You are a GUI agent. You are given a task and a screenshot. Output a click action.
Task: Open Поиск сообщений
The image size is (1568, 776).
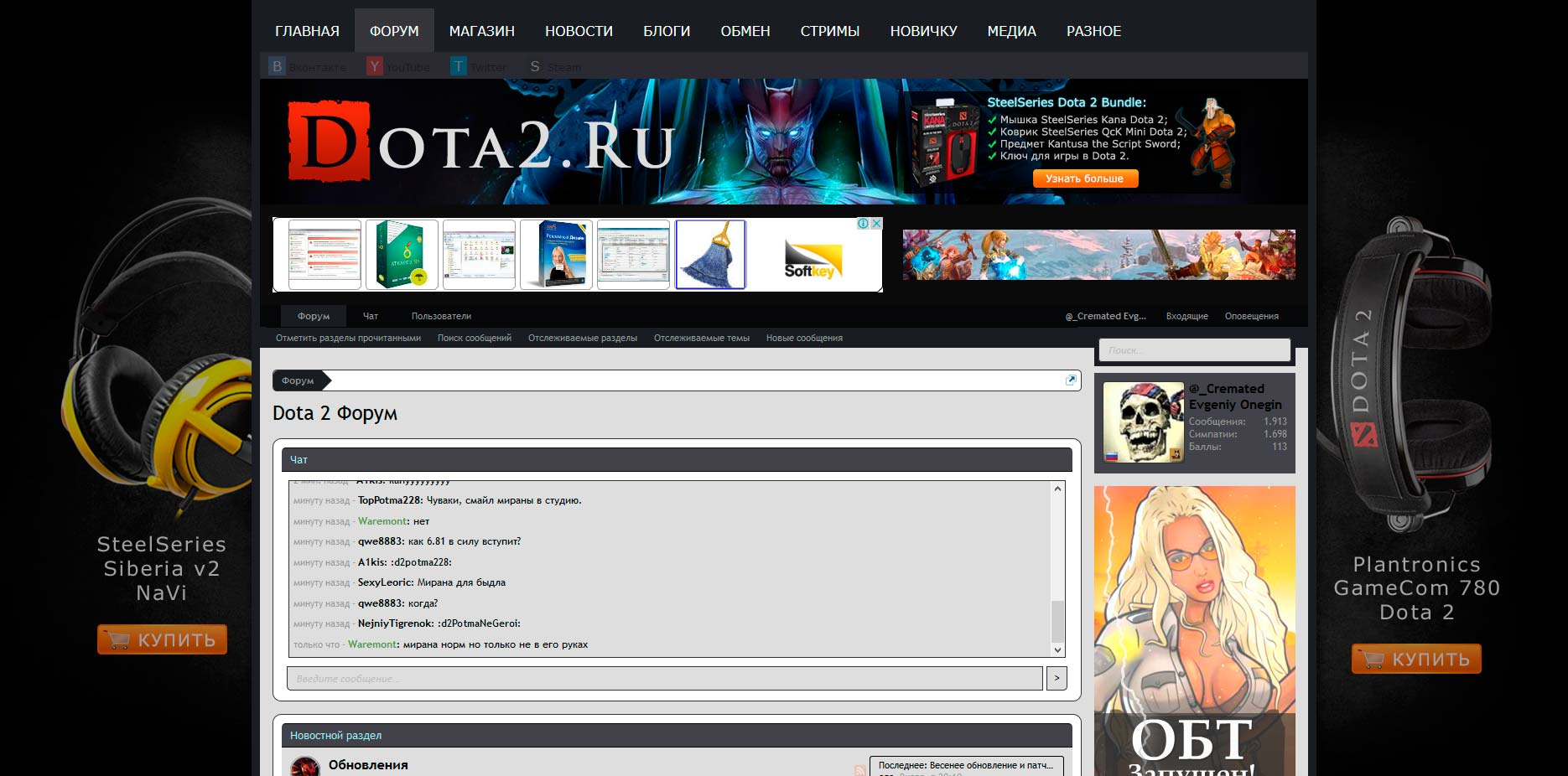click(x=475, y=338)
